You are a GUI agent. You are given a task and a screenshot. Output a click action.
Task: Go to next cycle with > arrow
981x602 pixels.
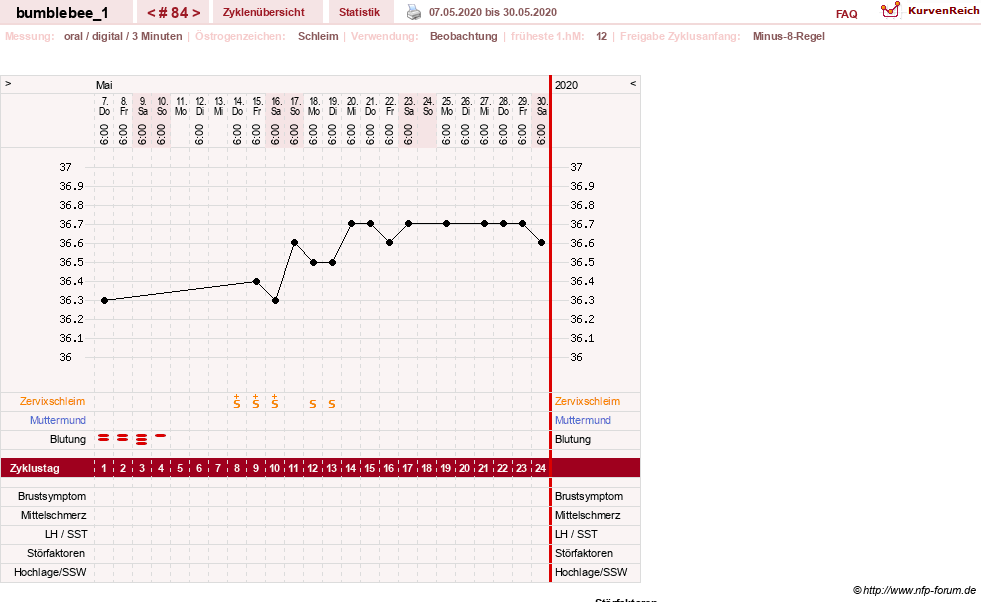pyautogui.click(x=196, y=13)
